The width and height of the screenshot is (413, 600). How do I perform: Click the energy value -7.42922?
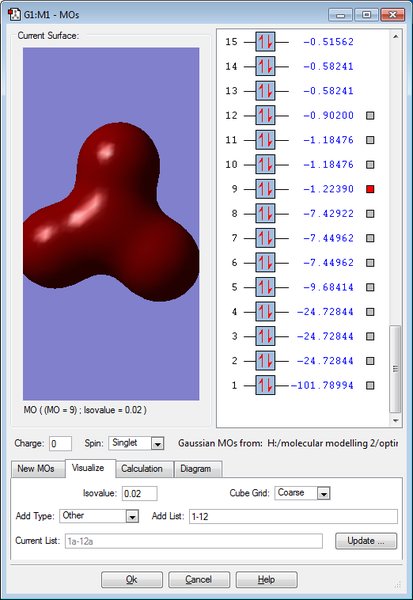(x=328, y=214)
